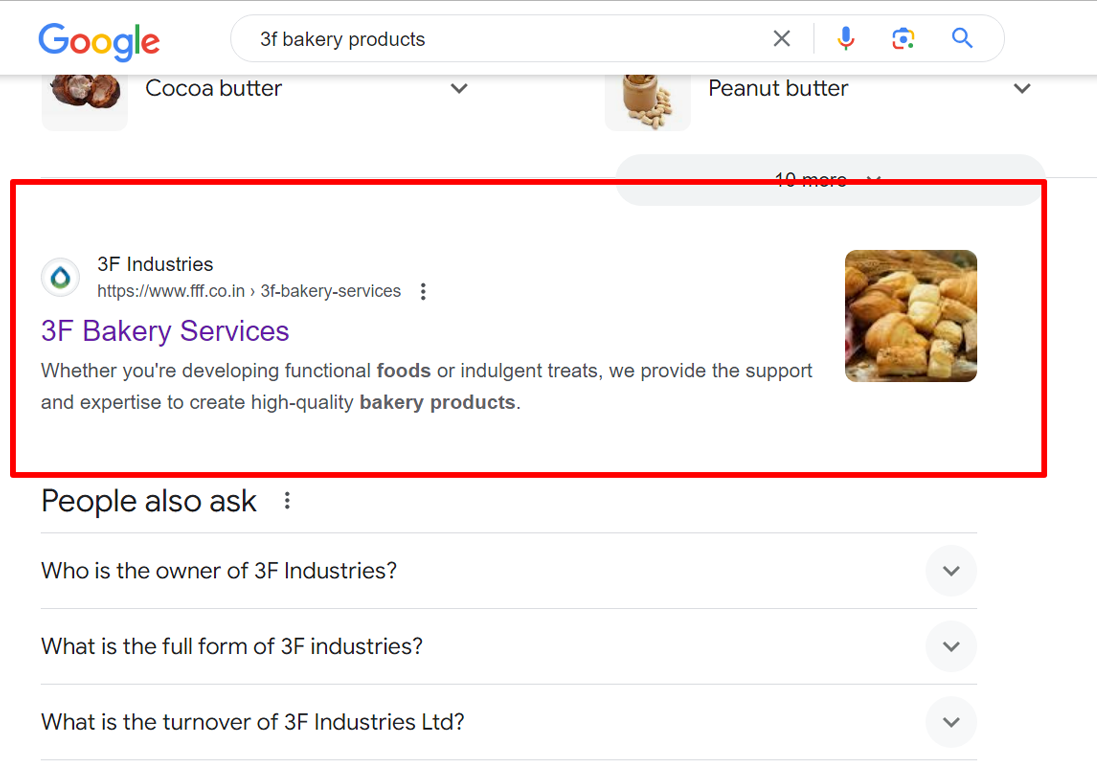The image size is (1097, 768).
Task: Expand "What is the full form" question
Action: click(x=509, y=646)
